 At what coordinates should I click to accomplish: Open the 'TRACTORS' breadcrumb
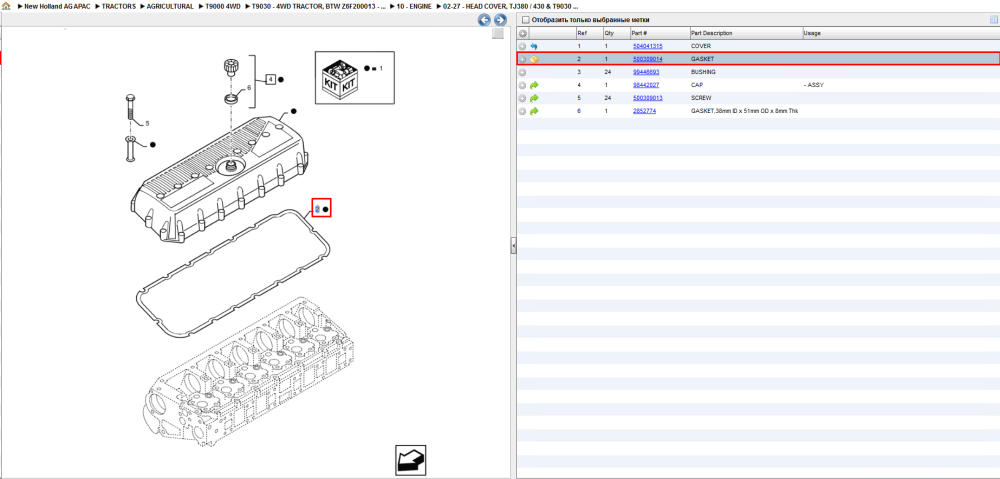(x=119, y=6)
